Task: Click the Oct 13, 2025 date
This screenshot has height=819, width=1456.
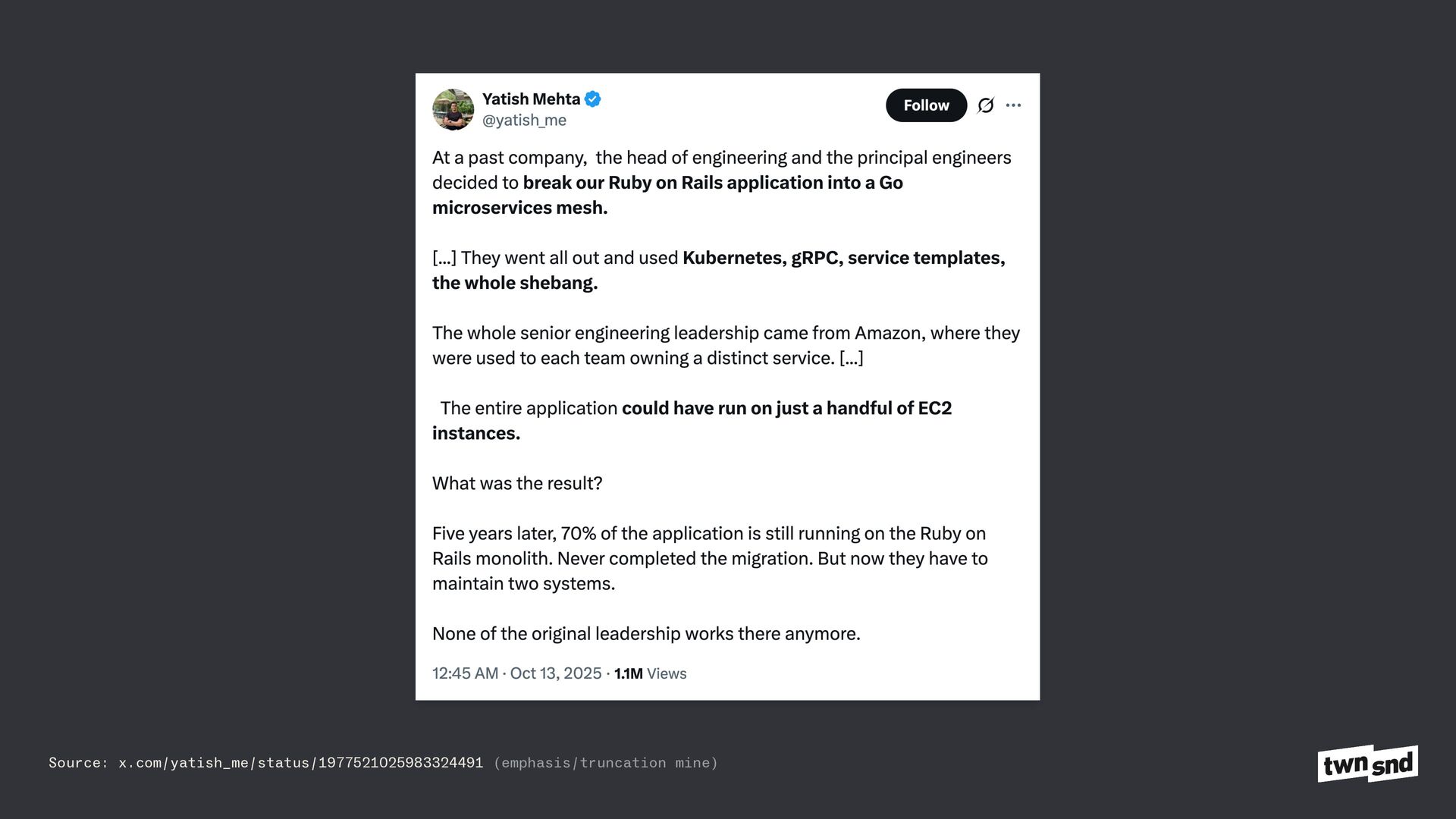Action: 555,673
